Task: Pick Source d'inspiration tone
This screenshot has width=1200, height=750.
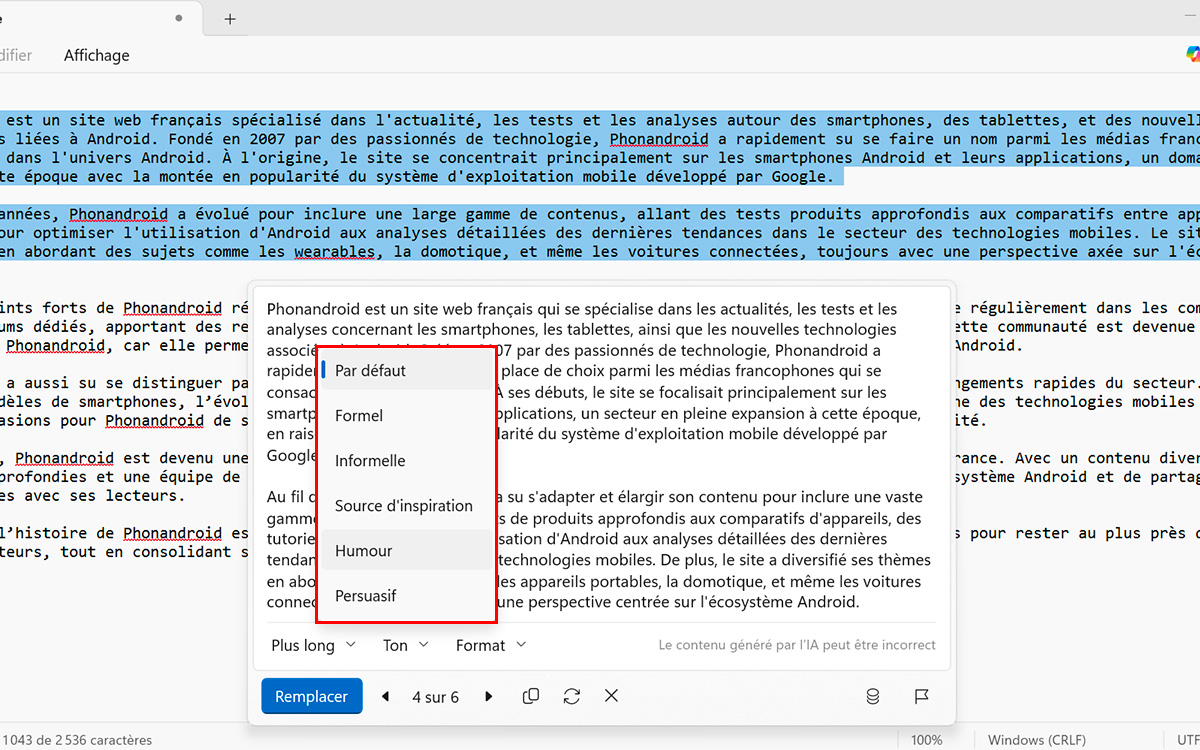Action: [x=406, y=506]
